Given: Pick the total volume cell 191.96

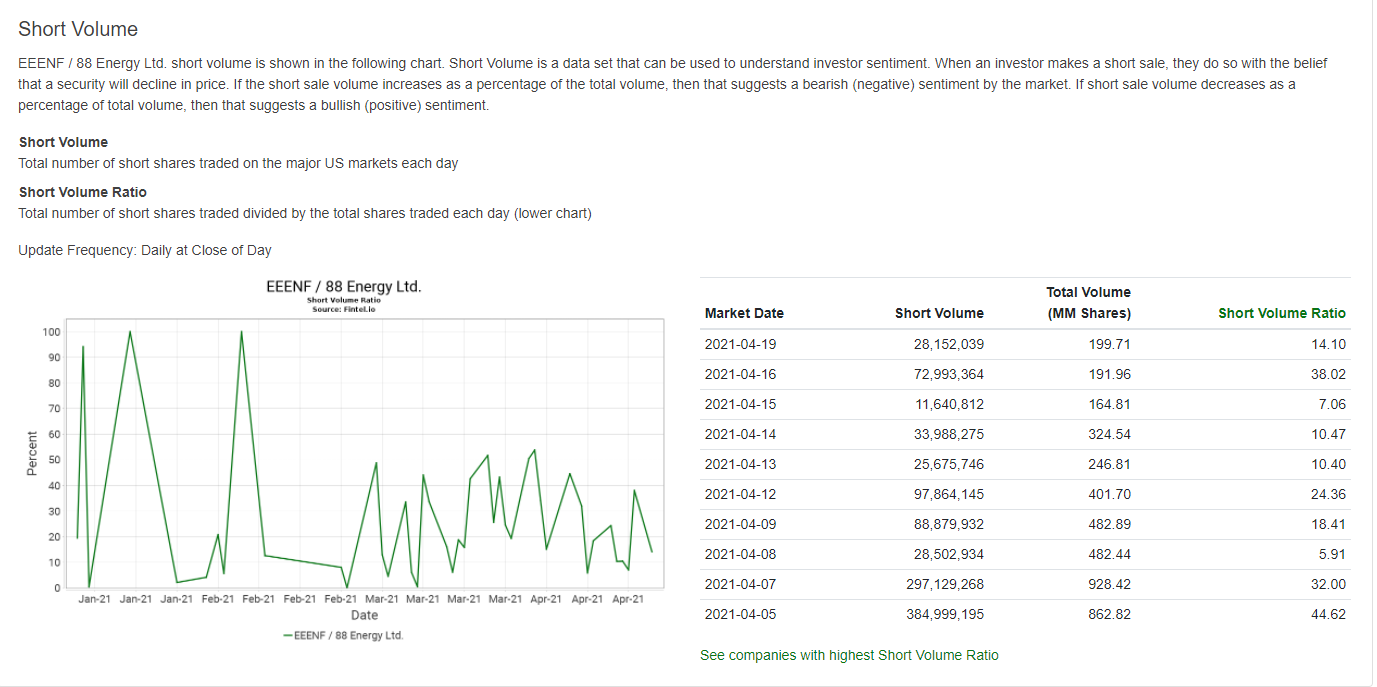Looking at the screenshot, I should (1110, 374).
